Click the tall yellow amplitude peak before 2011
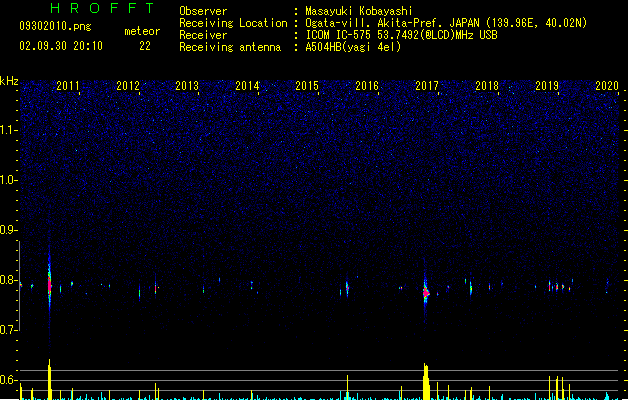The width and height of the screenshot is (629, 400). tap(49, 380)
